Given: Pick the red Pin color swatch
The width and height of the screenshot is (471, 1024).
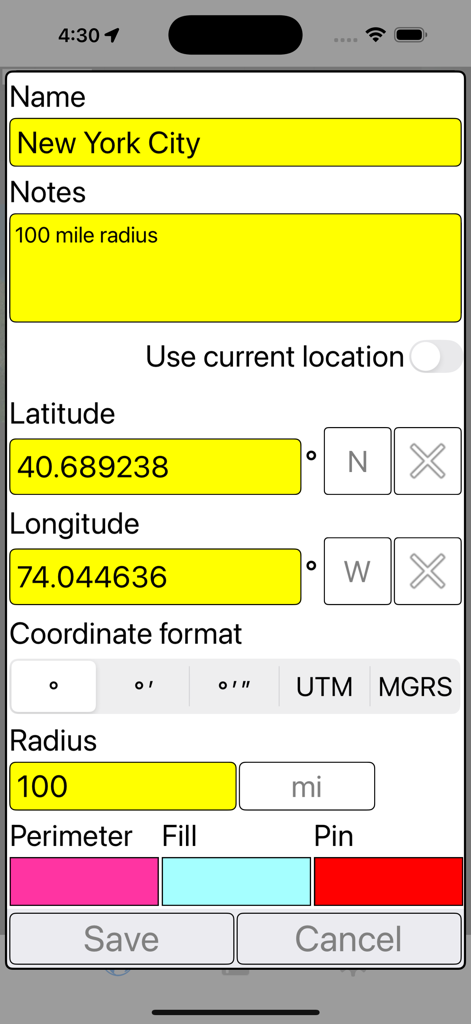Looking at the screenshot, I should [389, 881].
